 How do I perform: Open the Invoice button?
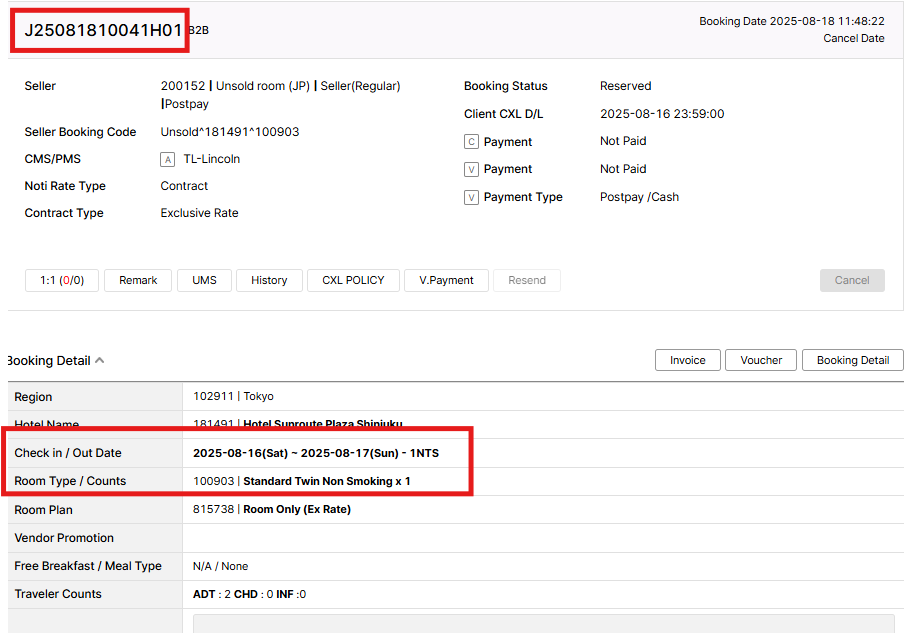coord(687,360)
